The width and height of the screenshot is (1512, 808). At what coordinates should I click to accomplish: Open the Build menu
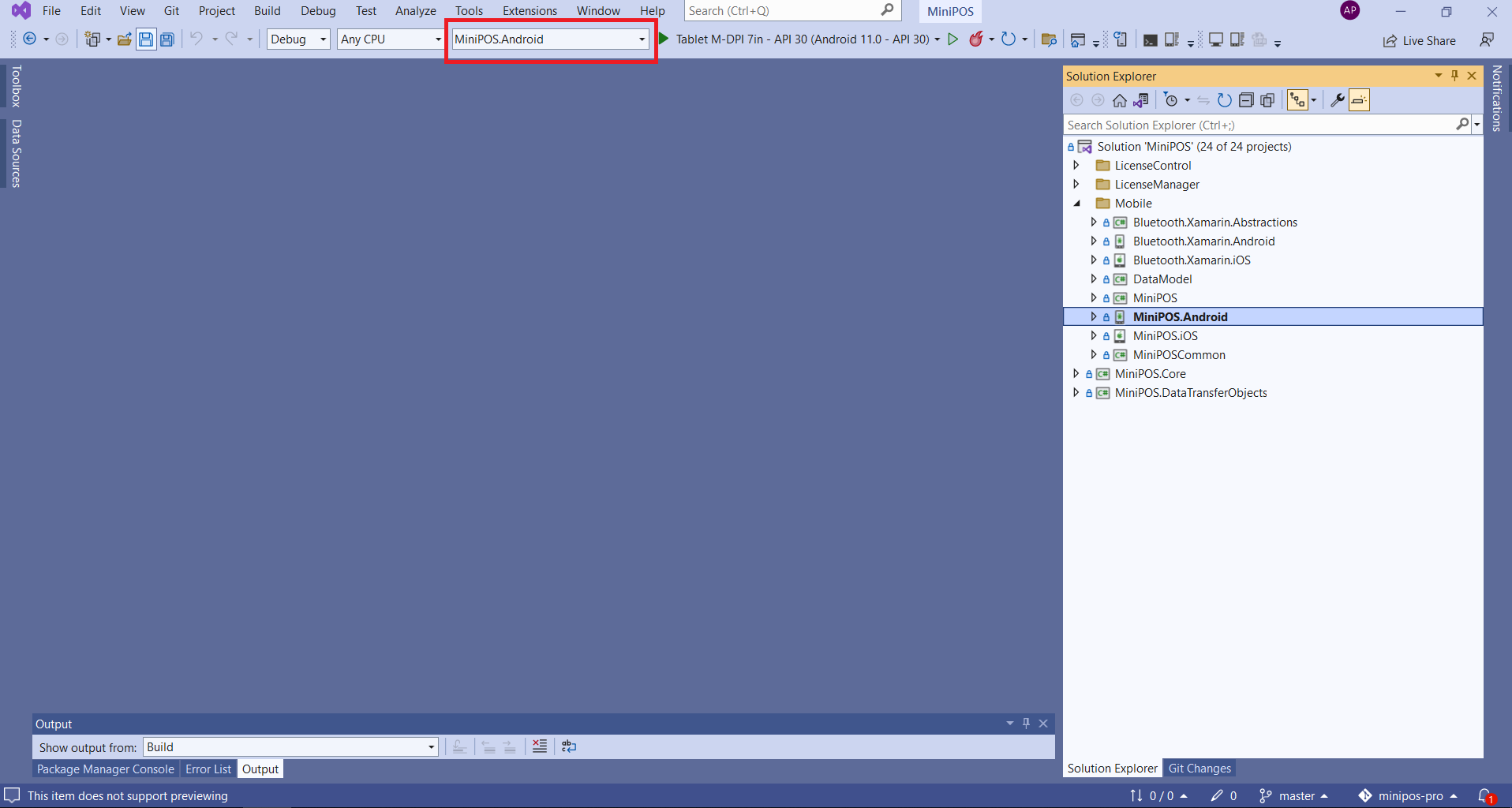click(268, 11)
